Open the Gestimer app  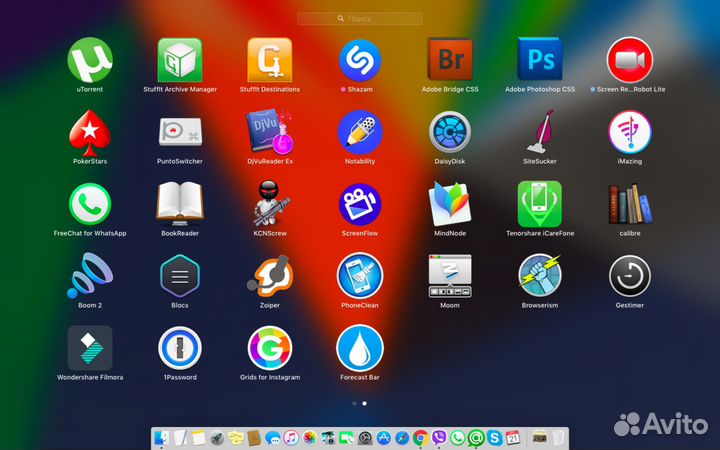click(x=630, y=276)
